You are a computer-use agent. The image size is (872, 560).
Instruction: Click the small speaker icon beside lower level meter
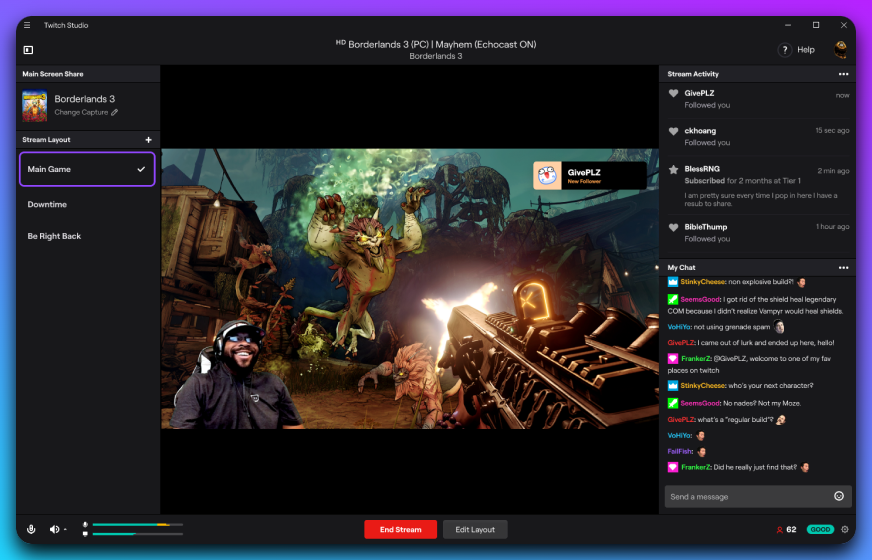[85, 534]
